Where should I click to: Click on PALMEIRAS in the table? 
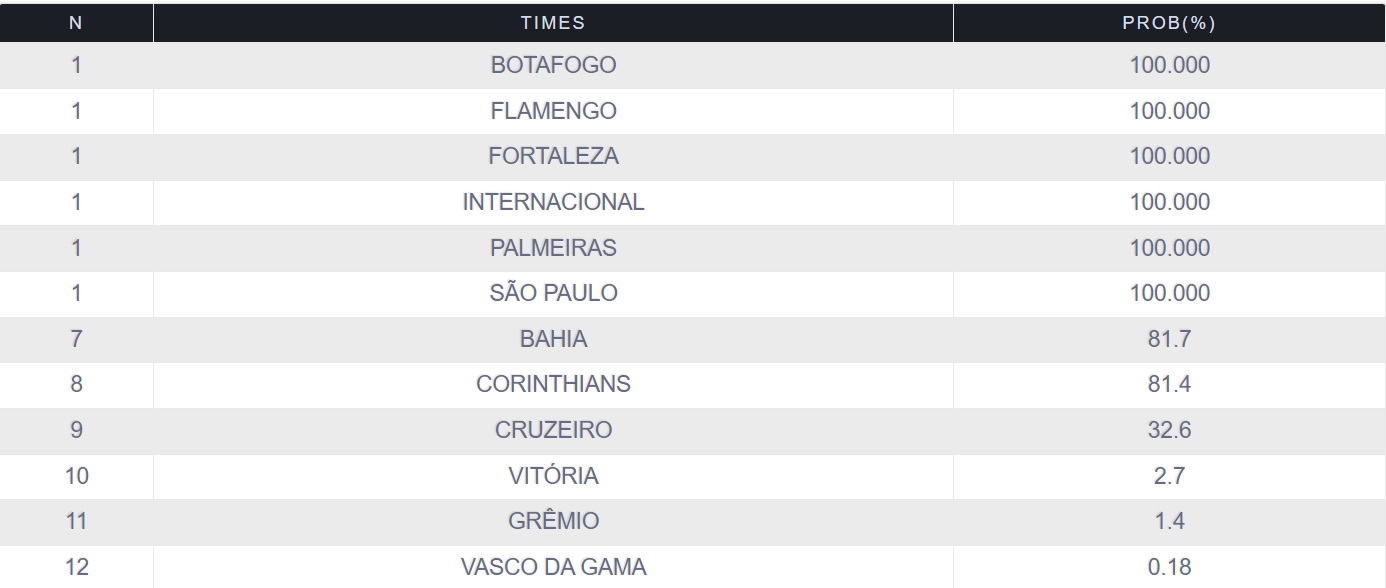tap(553, 248)
